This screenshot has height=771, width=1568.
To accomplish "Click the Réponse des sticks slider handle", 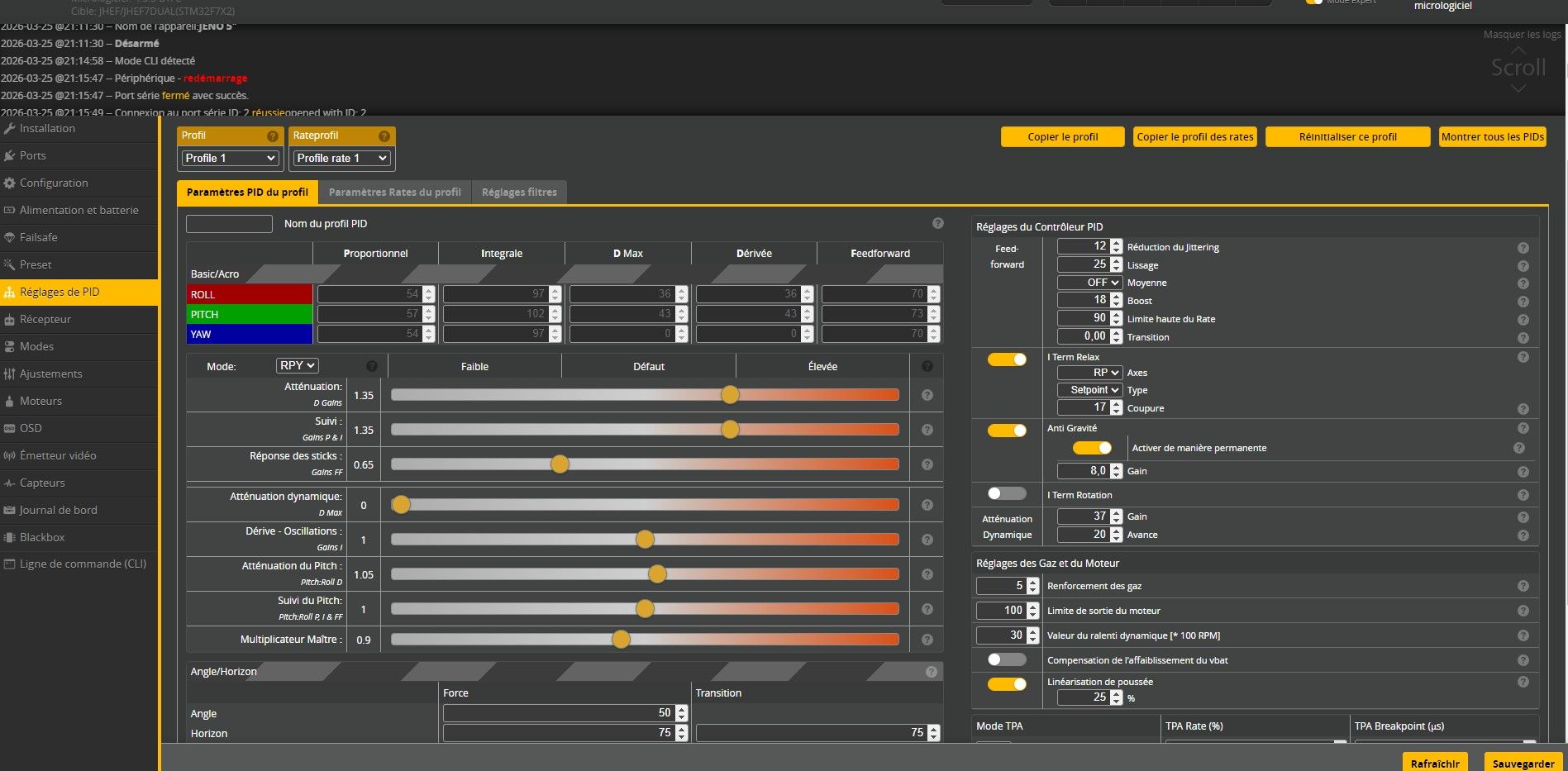I will coord(560,464).
